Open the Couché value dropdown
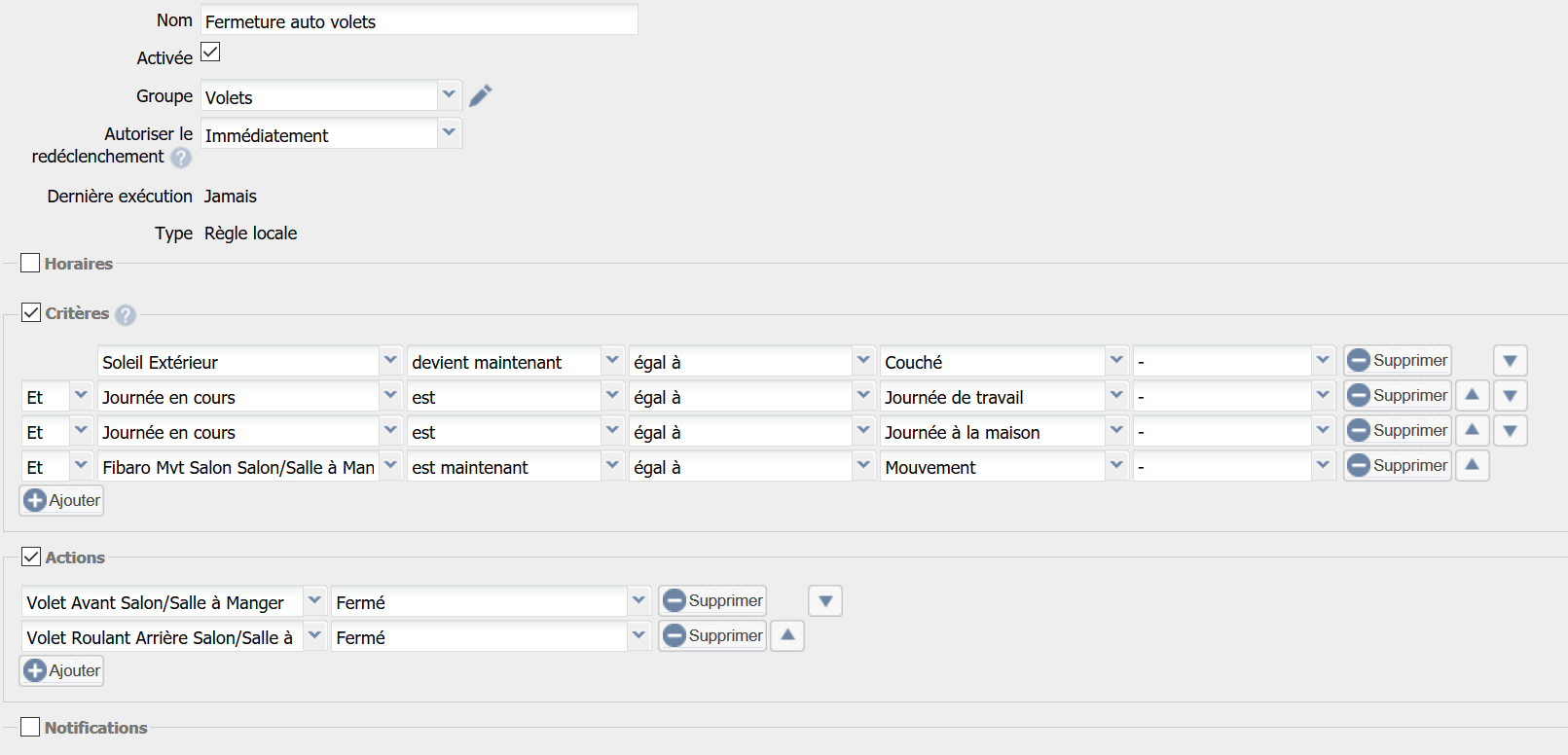 [x=1115, y=361]
